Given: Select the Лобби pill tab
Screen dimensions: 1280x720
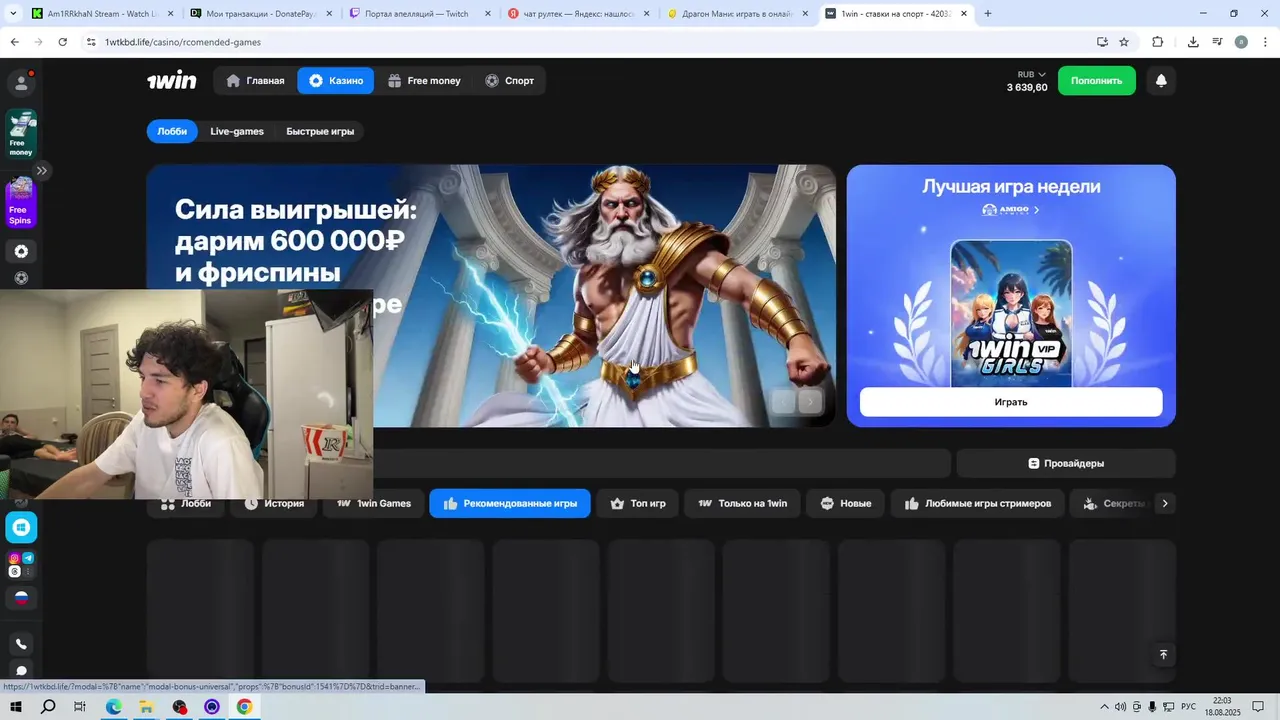Looking at the screenshot, I should pos(172,131).
